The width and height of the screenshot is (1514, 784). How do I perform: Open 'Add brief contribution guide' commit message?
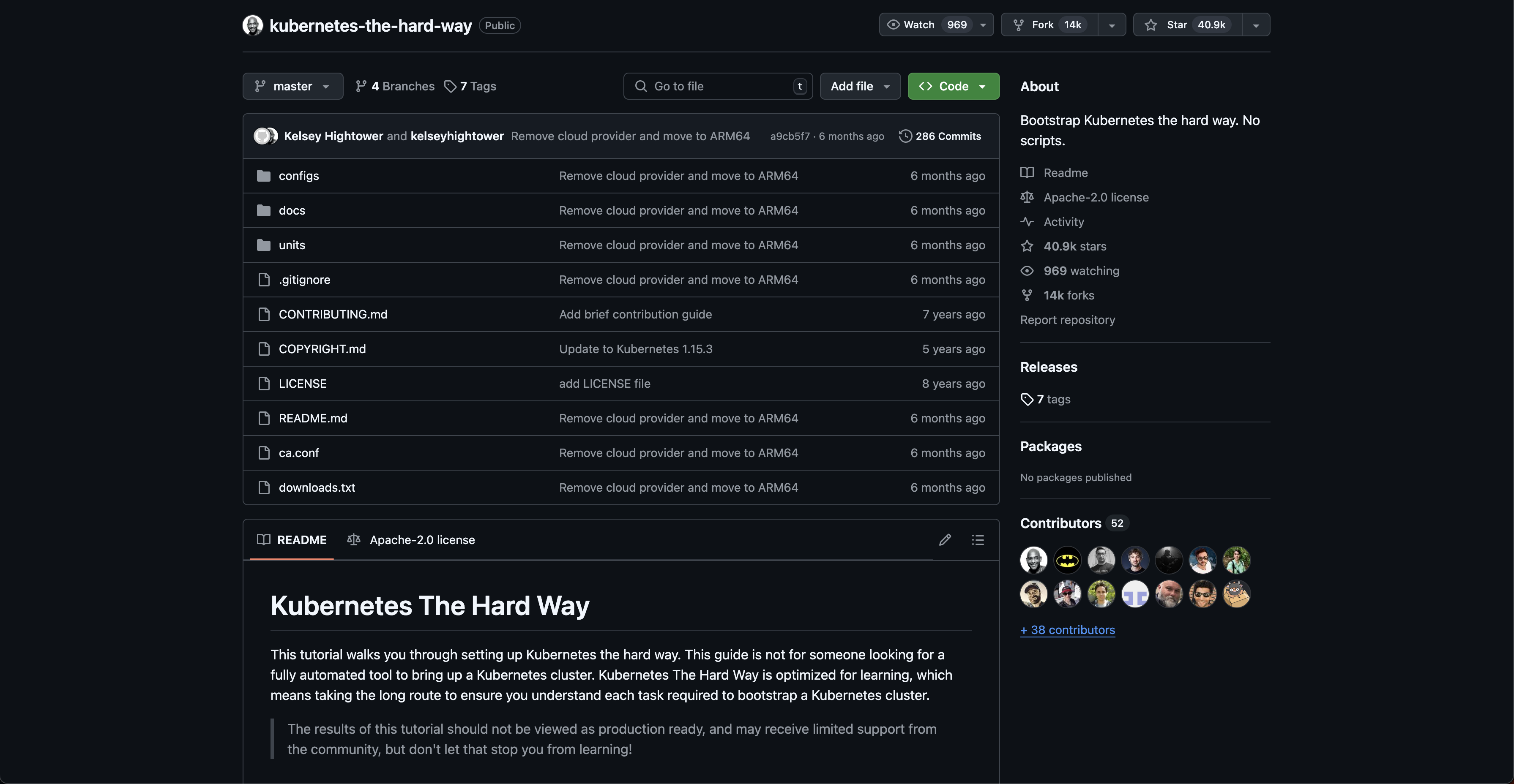(x=635, y=315)
